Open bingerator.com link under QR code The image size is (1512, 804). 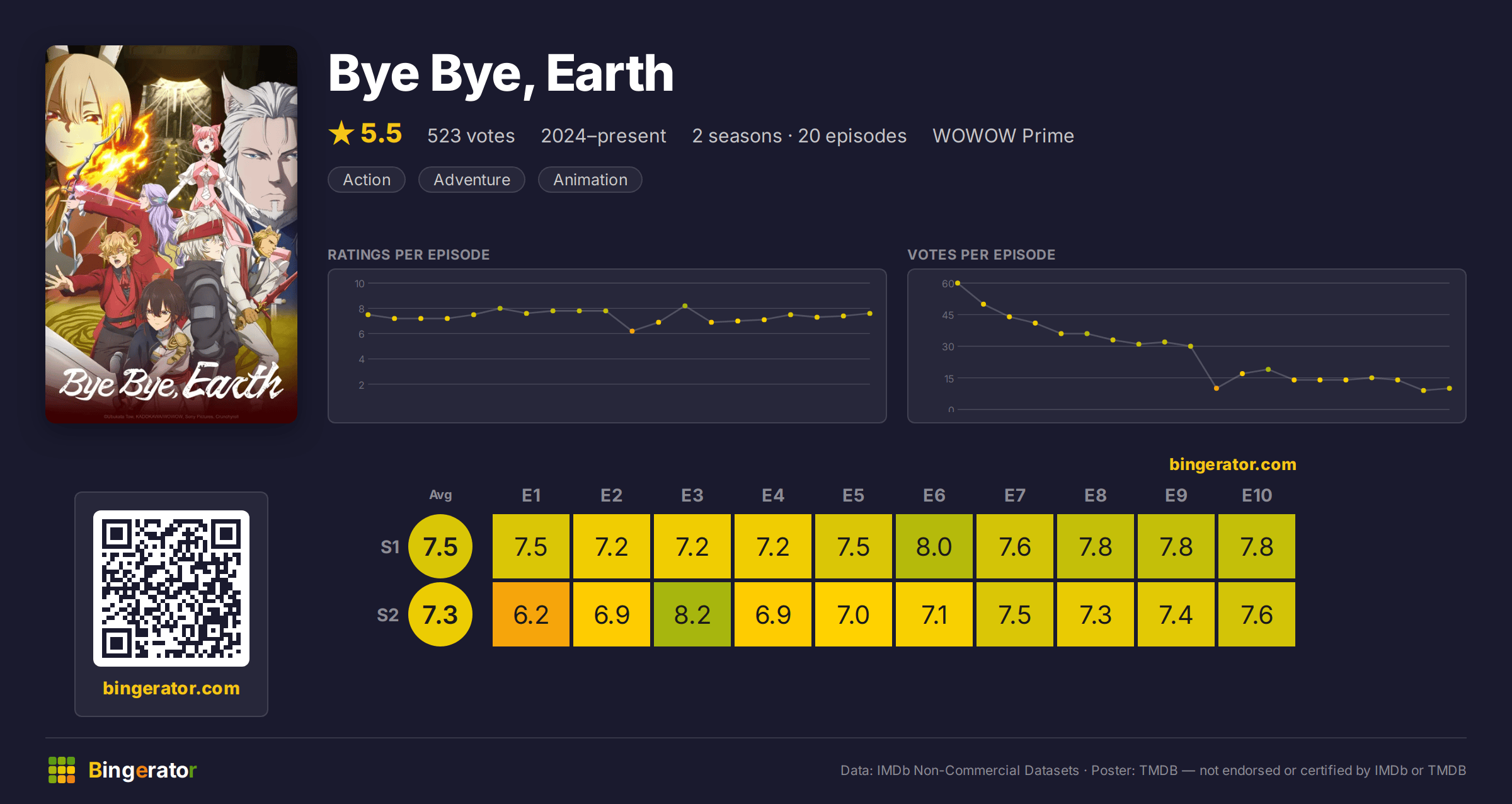(171, 688)
